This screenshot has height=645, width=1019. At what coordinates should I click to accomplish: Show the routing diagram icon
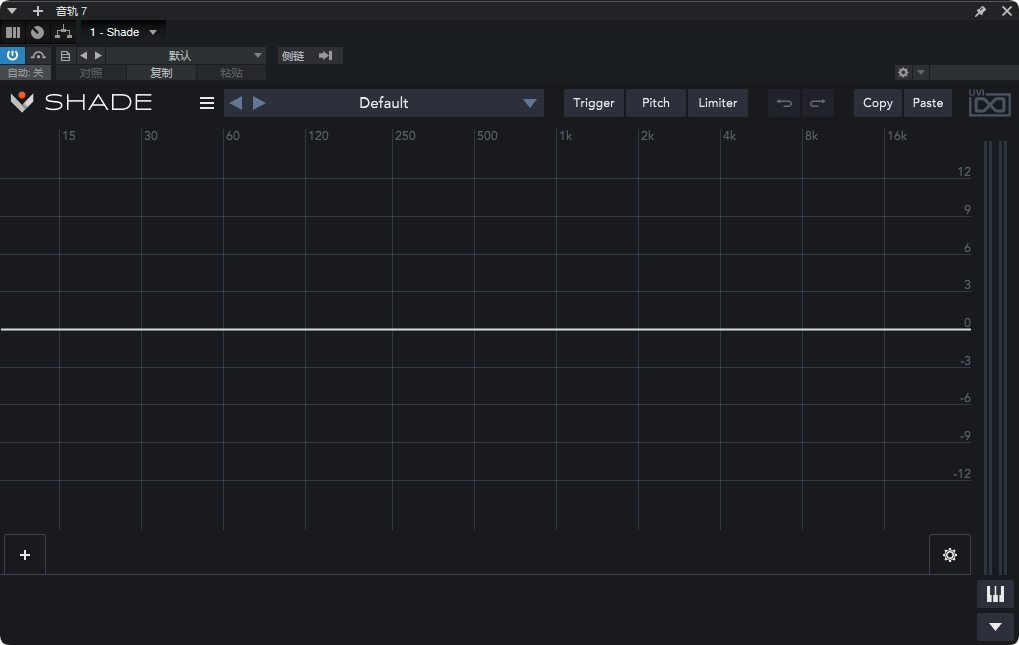tap(63, 32)
